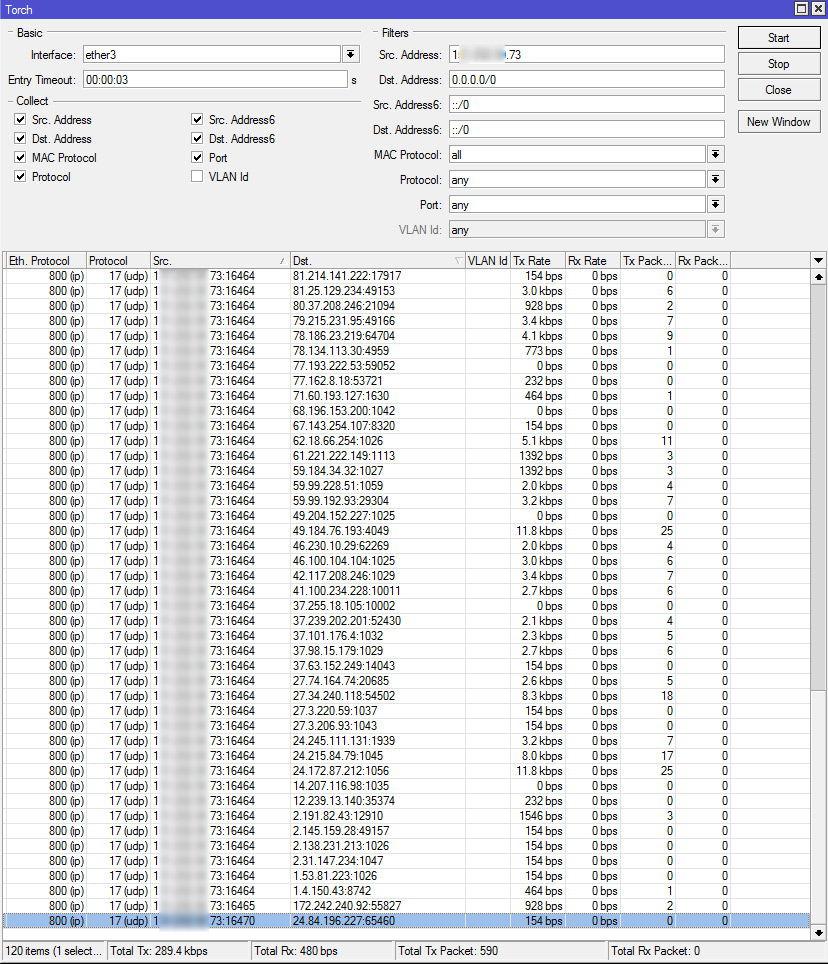This screenshot has width=828, height=964.
Task: Uncheck the MAC Protocol checkbox
Action: coord(20,157)
